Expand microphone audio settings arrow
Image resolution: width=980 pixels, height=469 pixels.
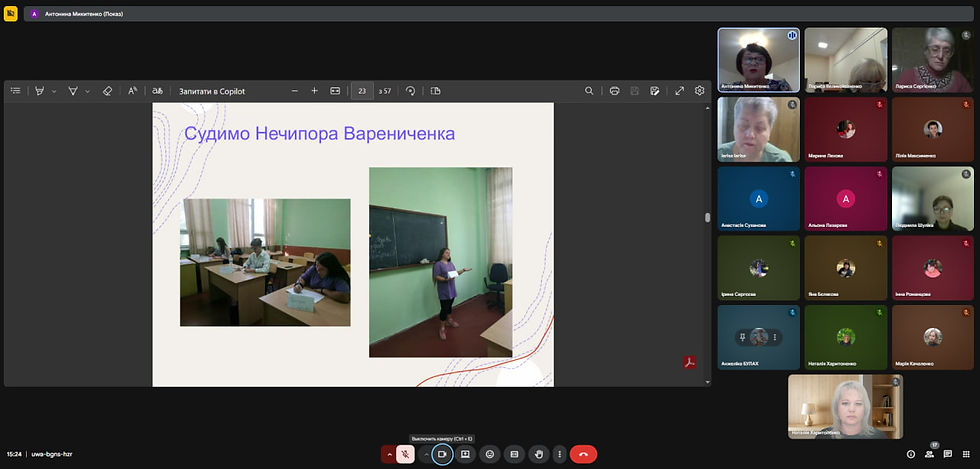click(x=388, y=454)
